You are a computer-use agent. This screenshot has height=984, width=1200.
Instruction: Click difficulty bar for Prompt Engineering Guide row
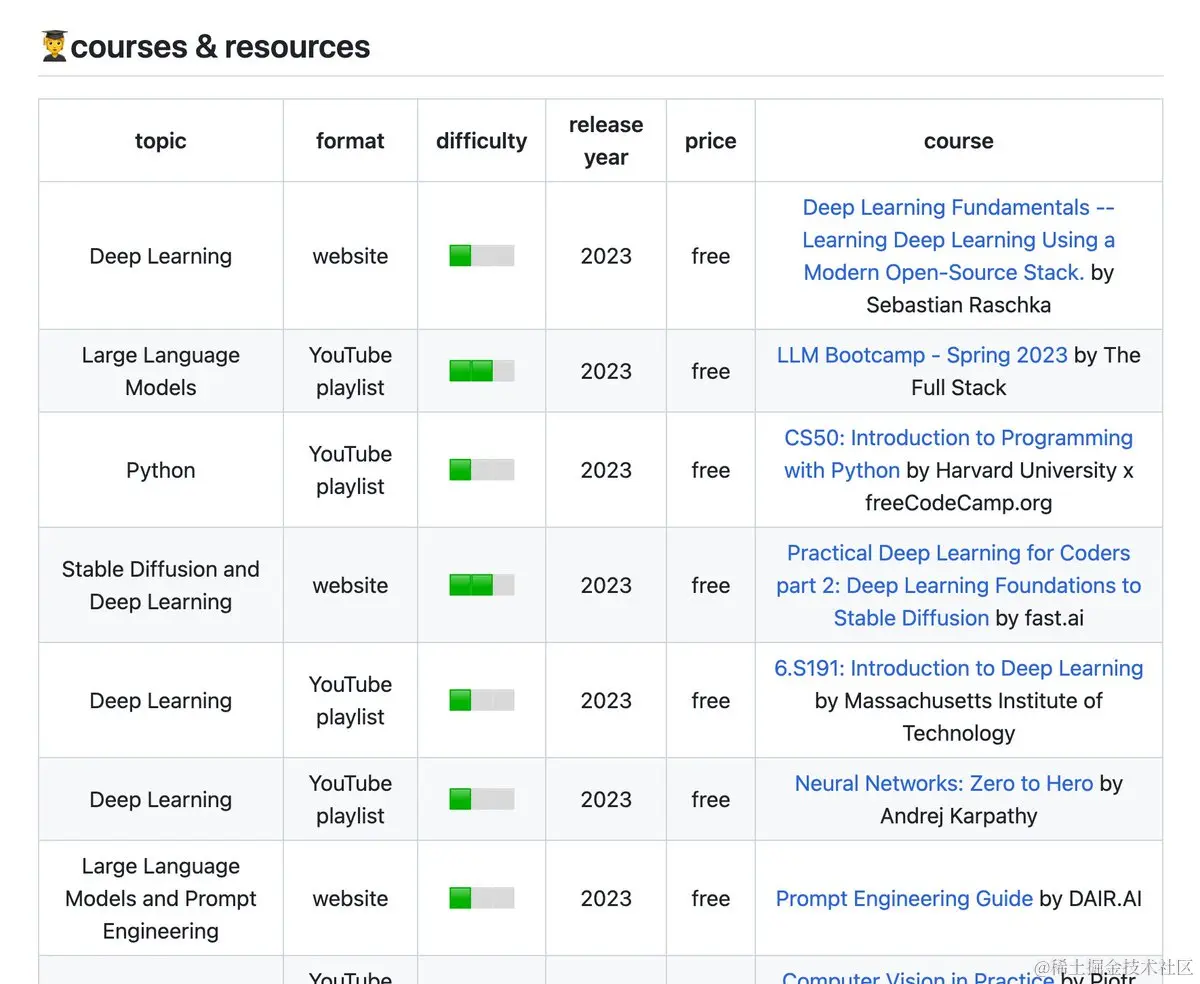(481, 898)
